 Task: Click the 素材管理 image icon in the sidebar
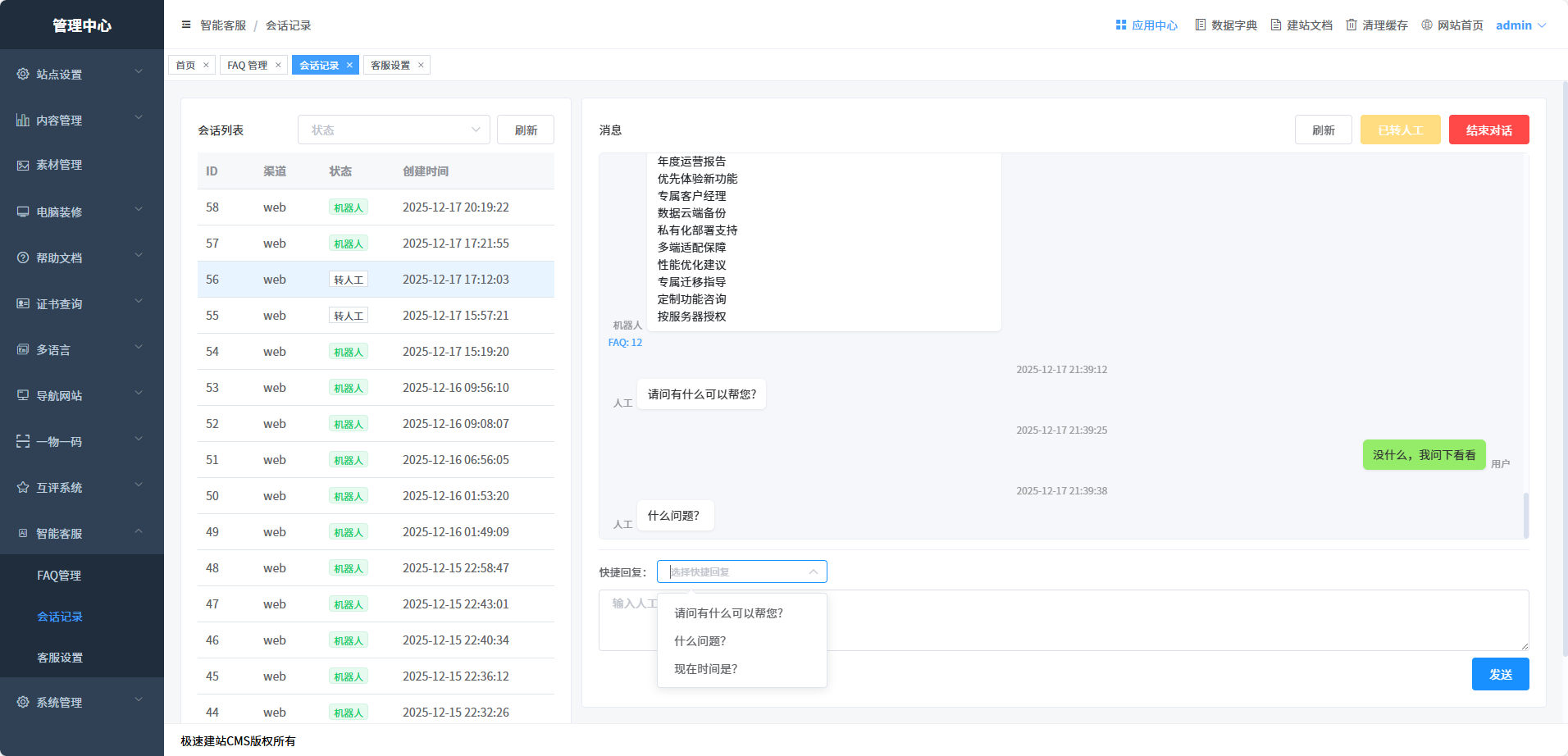click(x=23, y=166)
